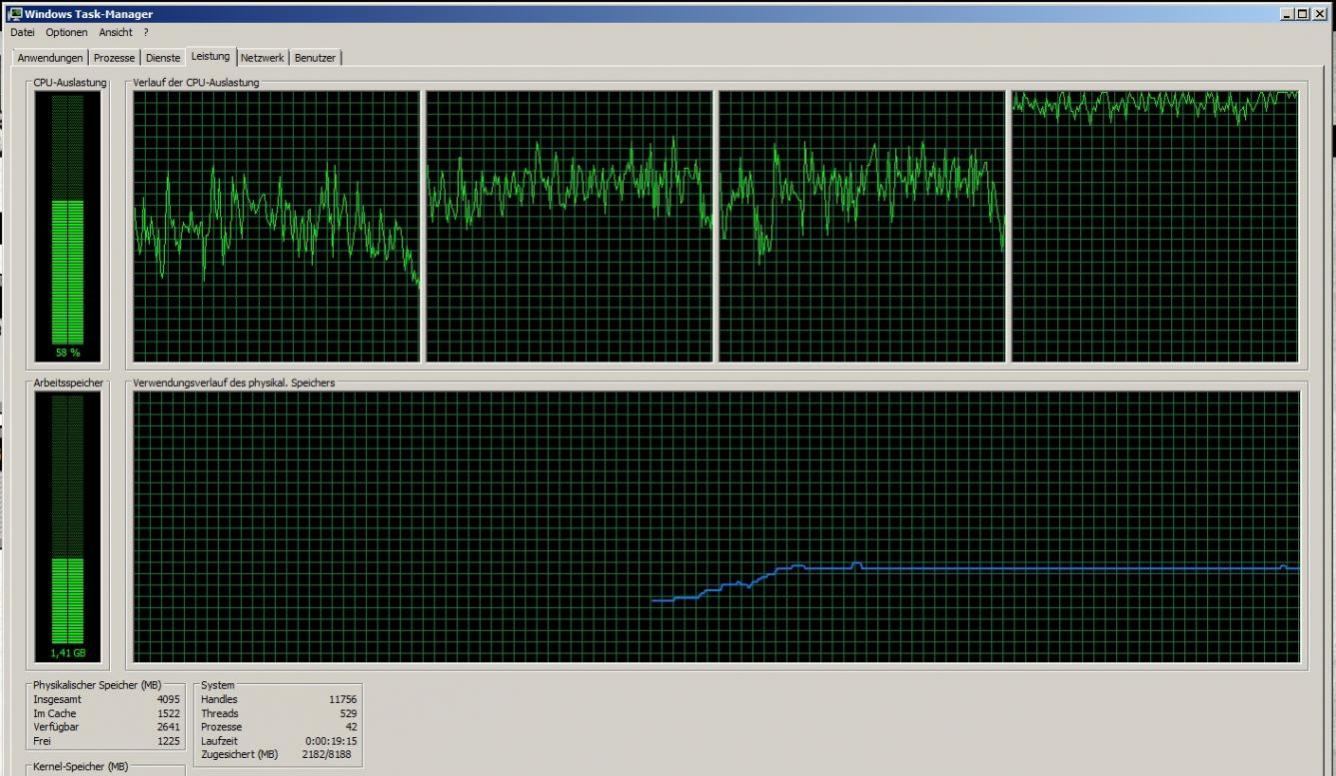Viewport: 1336px width, 776px height.
Task: Click the fourth CPU core history graph
Action: (x=1155, y=226)
